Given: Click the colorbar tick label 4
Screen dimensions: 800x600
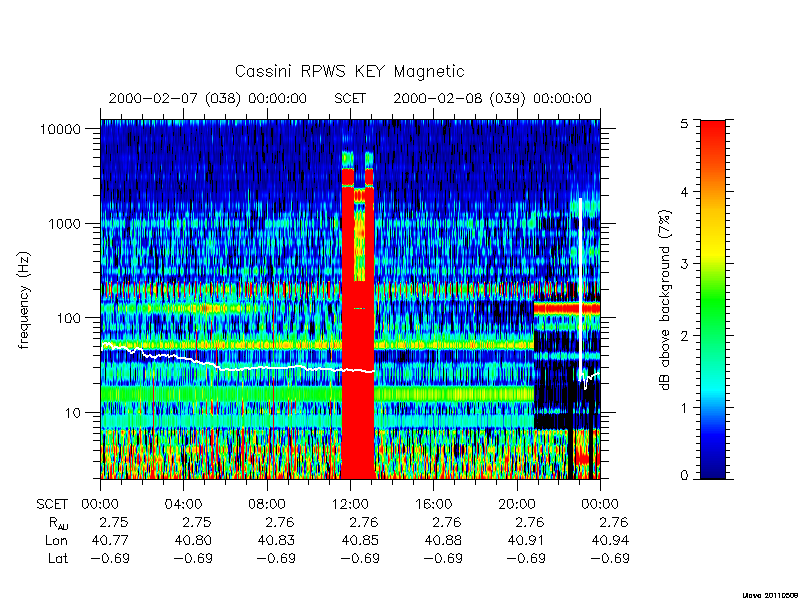Looking at the screenshot, I should pyautogui.click(x=684, y=192).
